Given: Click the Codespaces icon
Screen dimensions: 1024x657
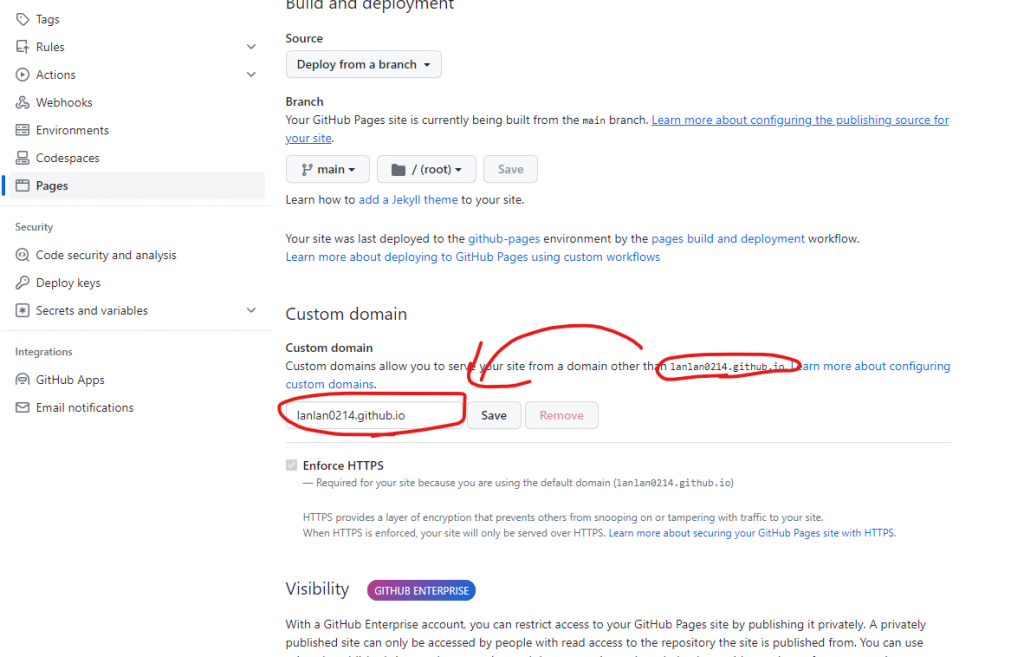Looking at the screenshot, I should pos(22,158).
